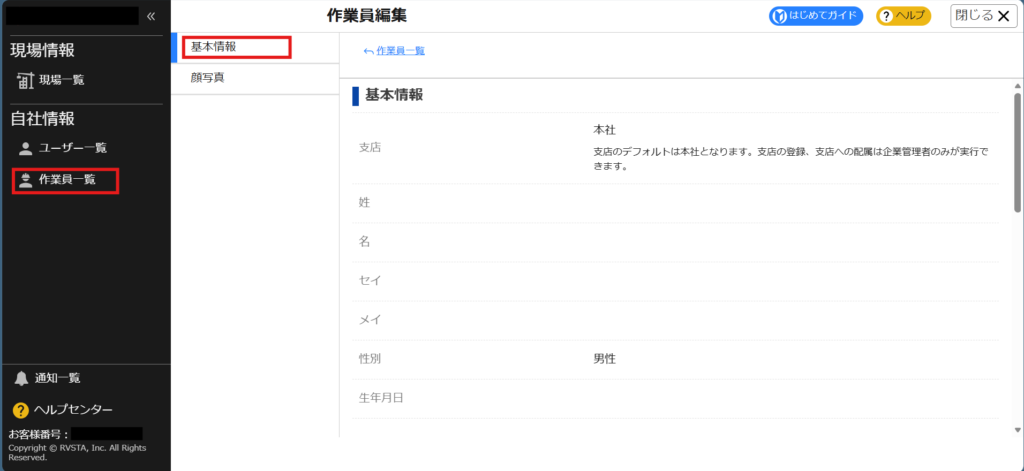Viewport: 1024px width, 471px height.
Task: Click the help center question mark icon
Action: pos(21,410)
